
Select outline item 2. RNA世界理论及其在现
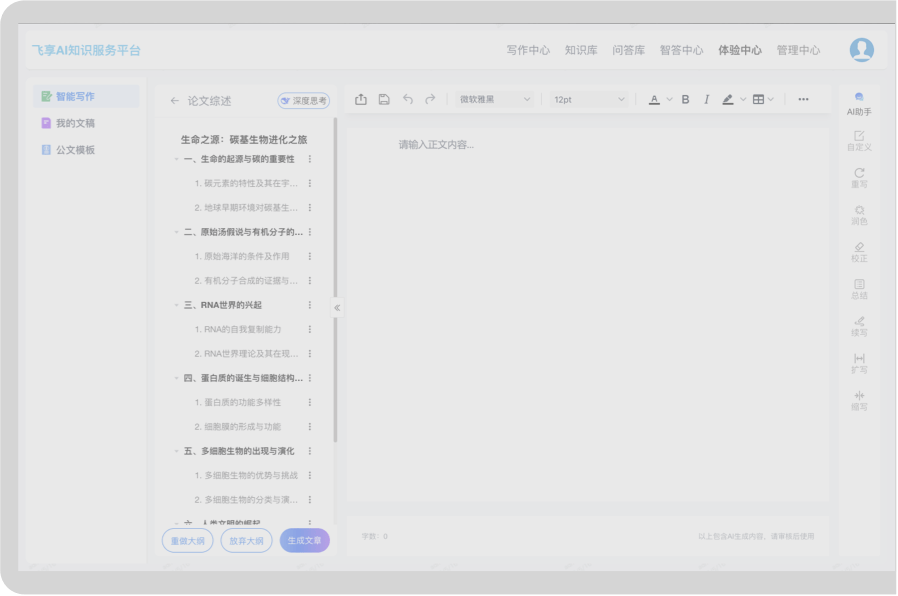pyautogui.click(x=246, y=354)
